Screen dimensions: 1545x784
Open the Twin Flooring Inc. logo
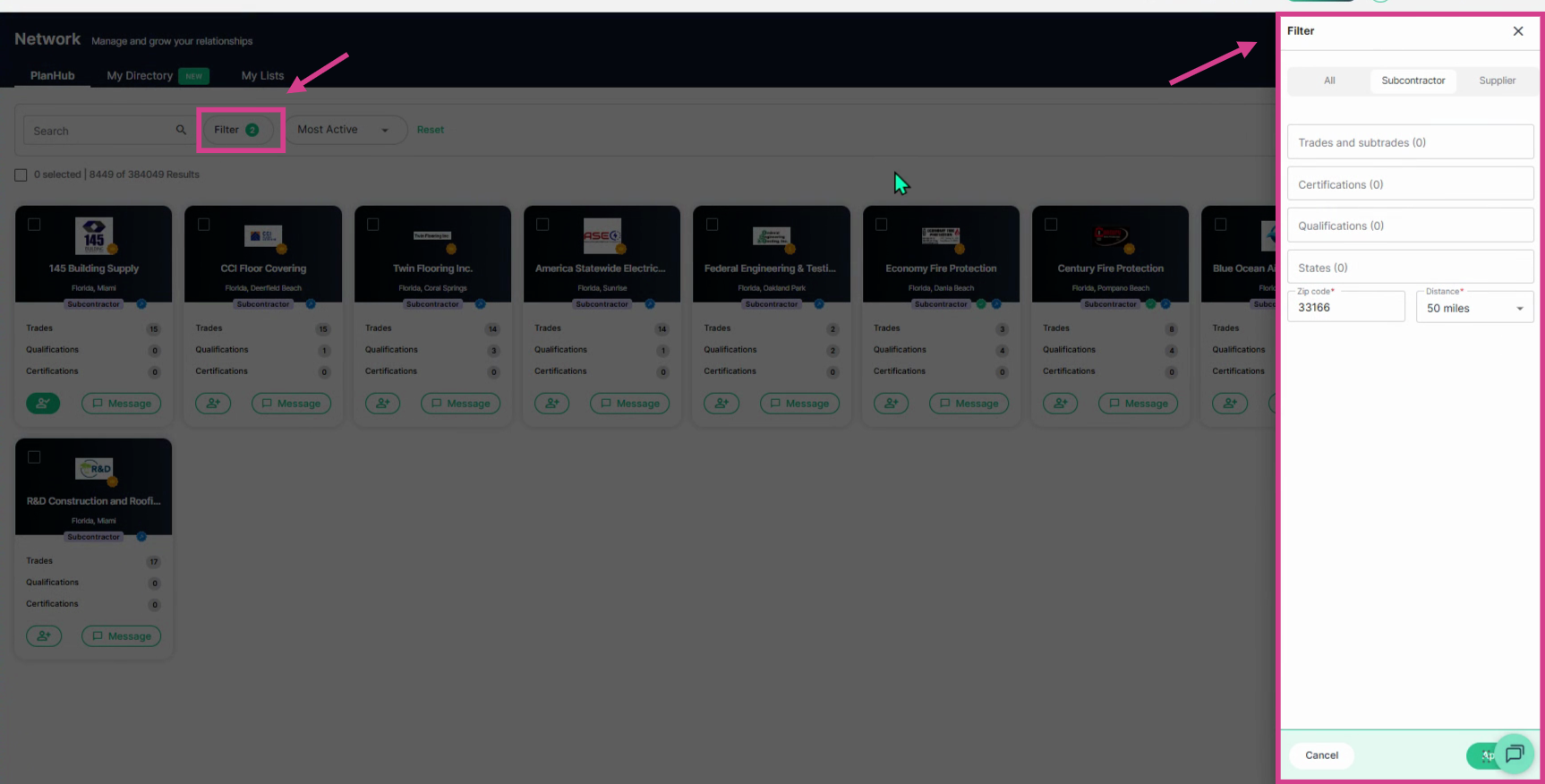click(432, 235)
